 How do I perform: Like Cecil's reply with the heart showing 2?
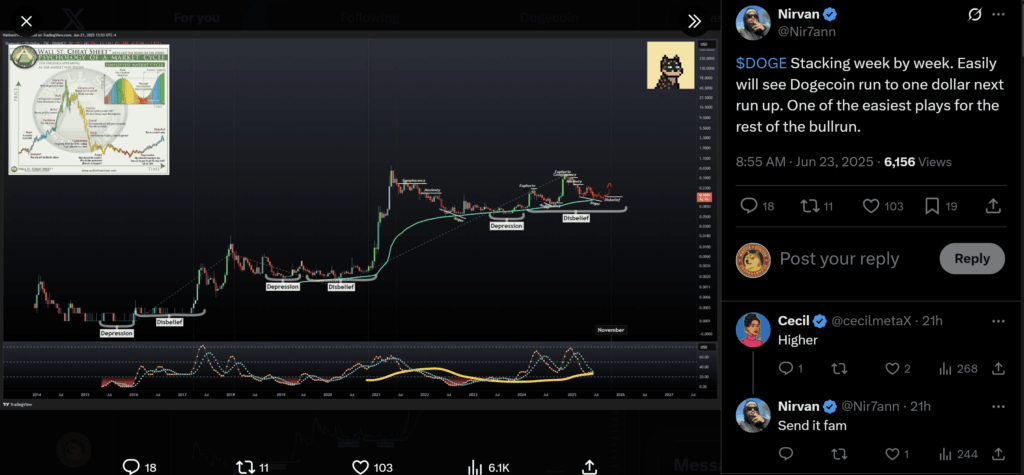click(x=897, y=369)
